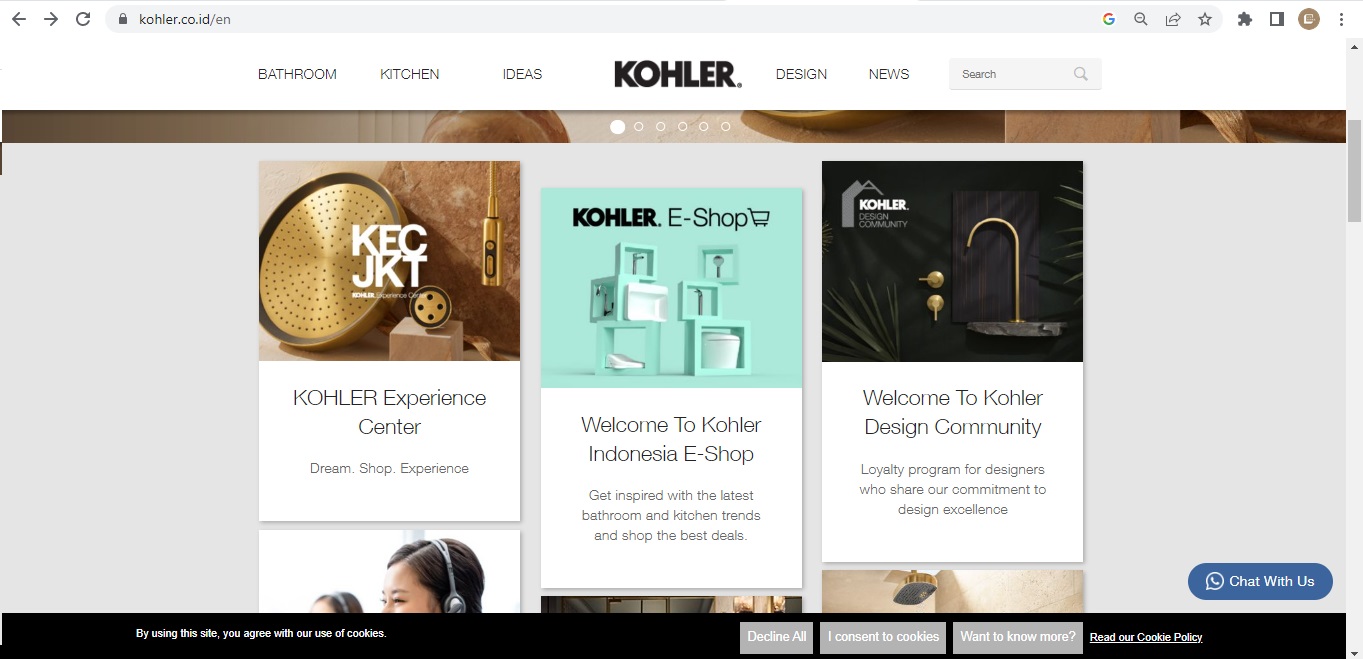Click the Chat With Us WhatsApp button
1363x659 pixels.
click(x=1260, y=581)
